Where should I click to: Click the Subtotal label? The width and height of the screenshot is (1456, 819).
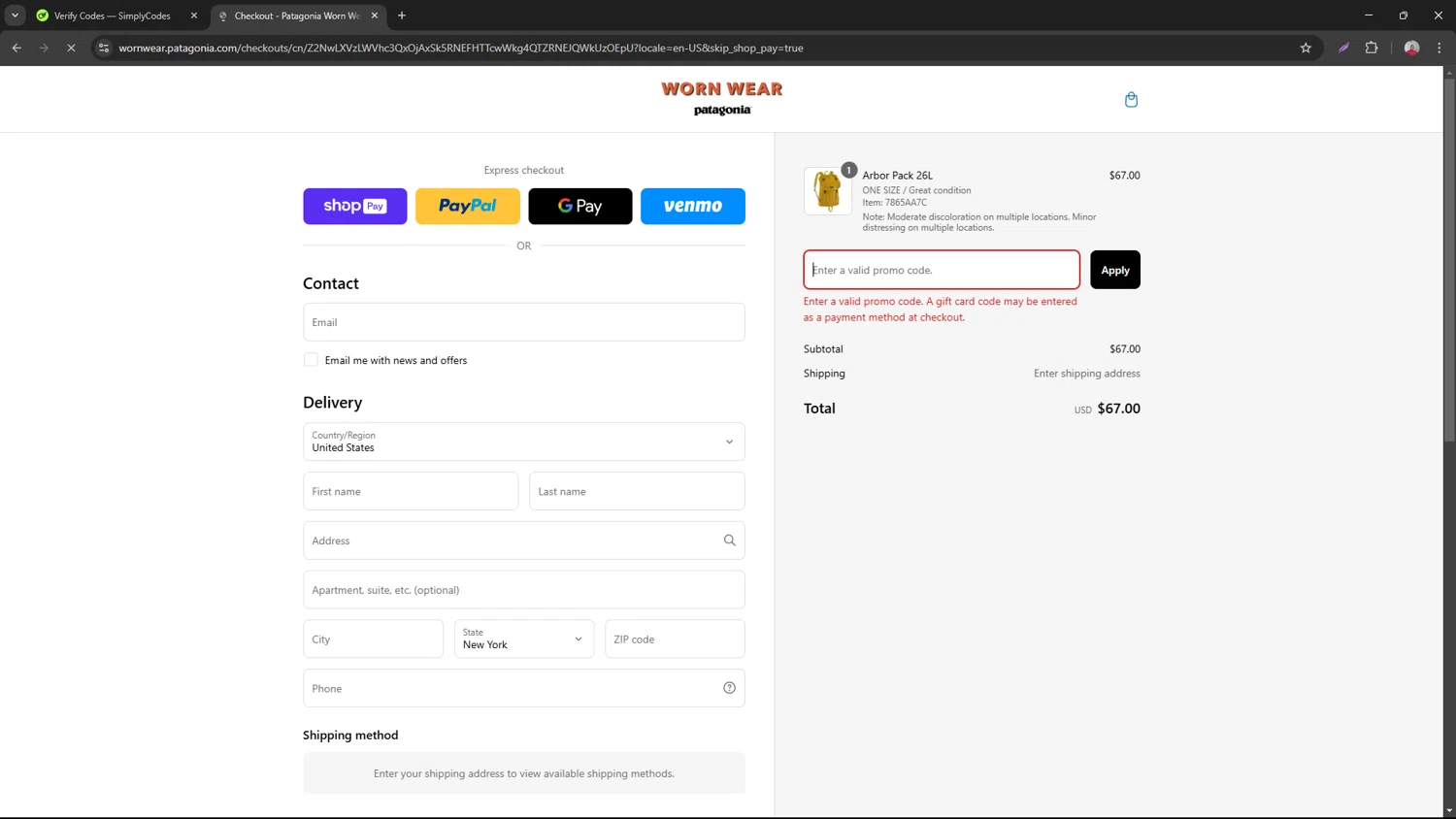point(823,349)
